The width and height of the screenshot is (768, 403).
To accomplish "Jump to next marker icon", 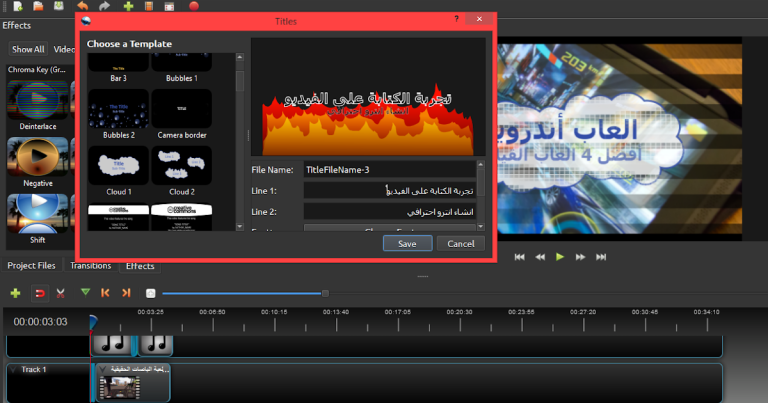I will point(126,292).
